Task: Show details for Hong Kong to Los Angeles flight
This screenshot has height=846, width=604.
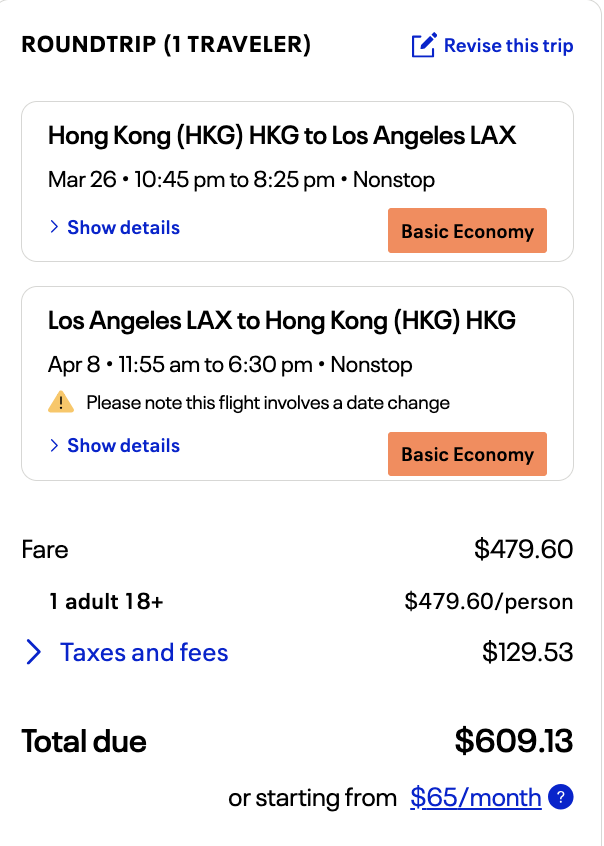Action: pyautogui.click(x=123, y=228)
